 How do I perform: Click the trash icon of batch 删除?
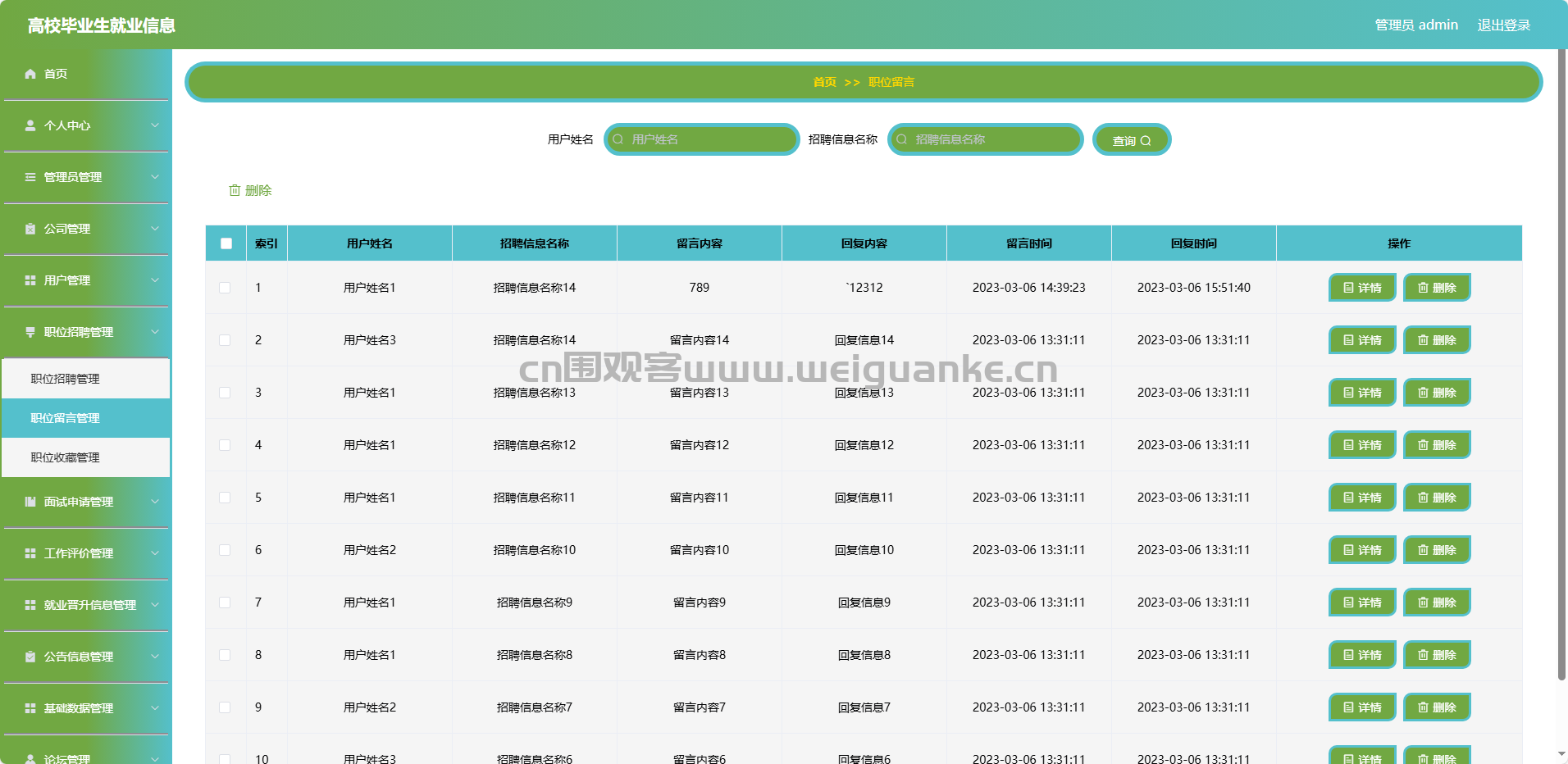235,190
